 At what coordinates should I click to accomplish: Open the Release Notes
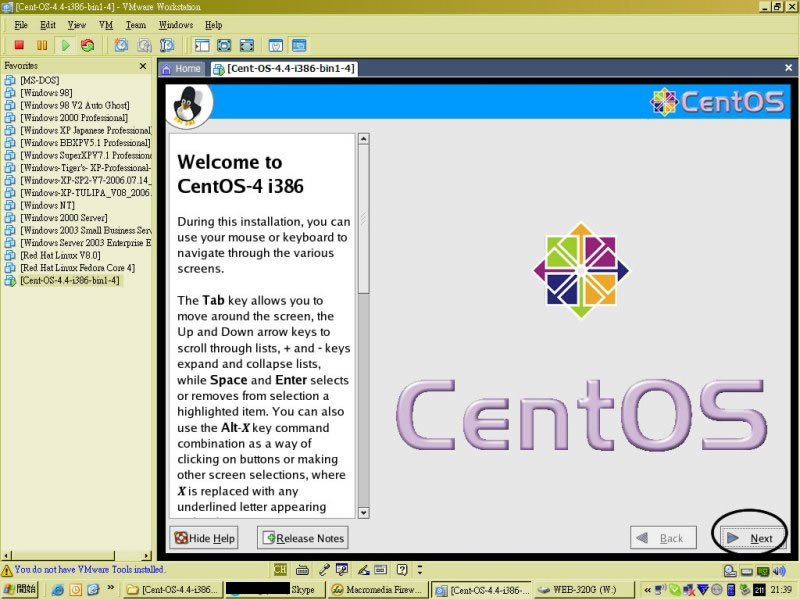[x=303, y=538]
